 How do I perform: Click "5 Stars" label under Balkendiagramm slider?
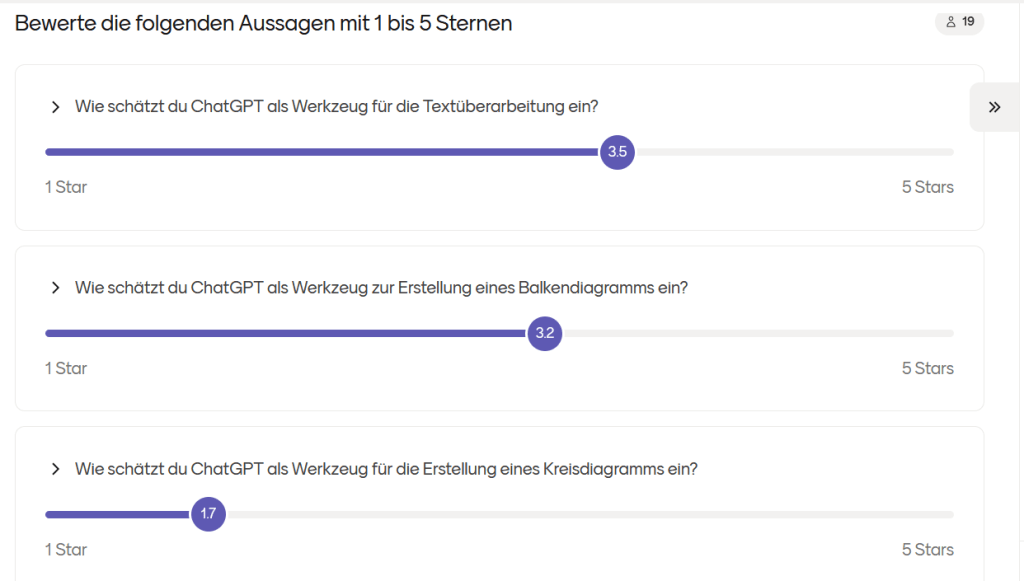pos(927,368)
